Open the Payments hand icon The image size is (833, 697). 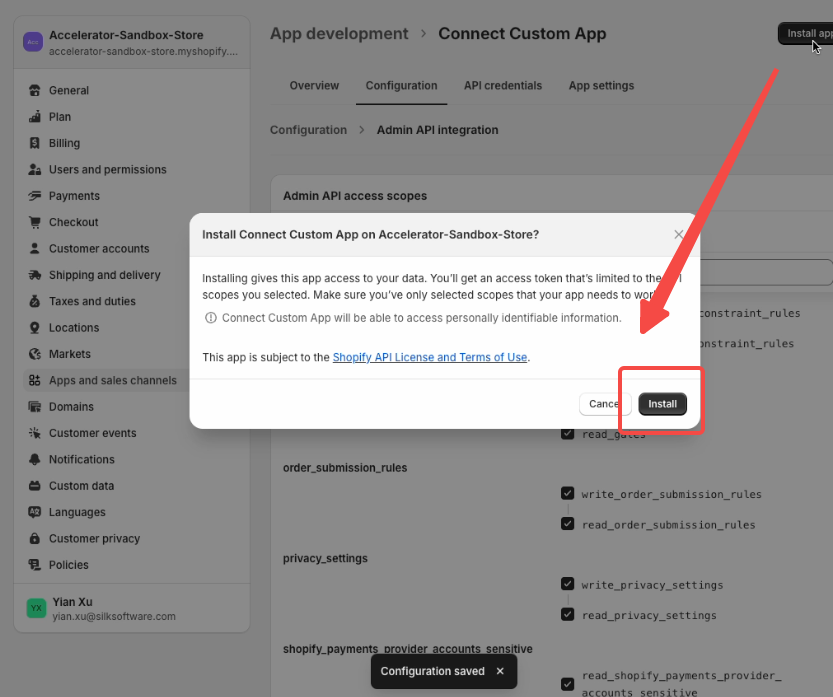35,196
